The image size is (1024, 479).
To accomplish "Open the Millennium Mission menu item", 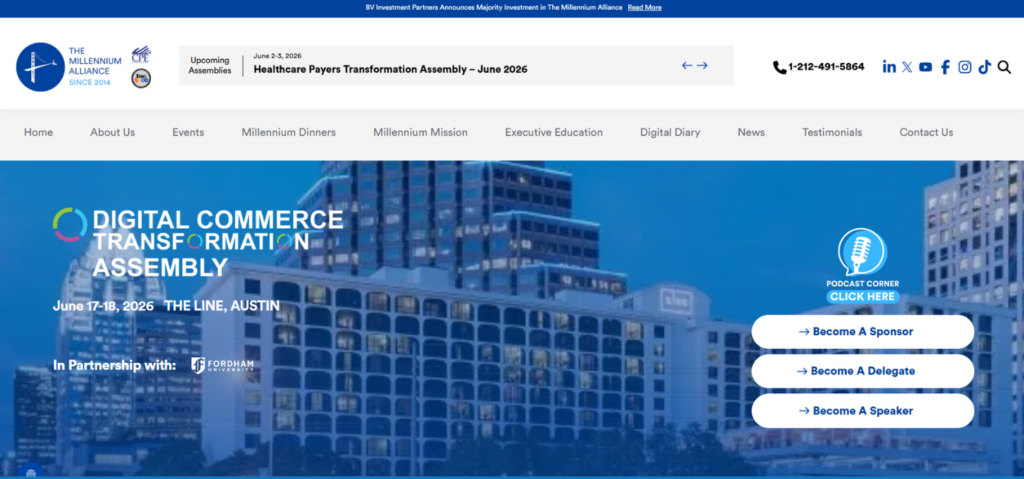I will (421, 132).
